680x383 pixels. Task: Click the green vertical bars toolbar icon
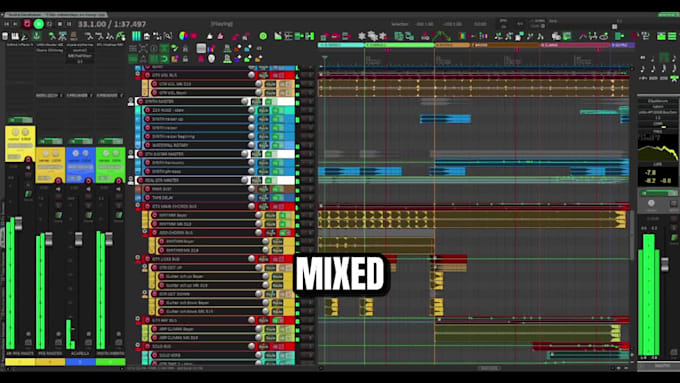click(x=136, y=36)
